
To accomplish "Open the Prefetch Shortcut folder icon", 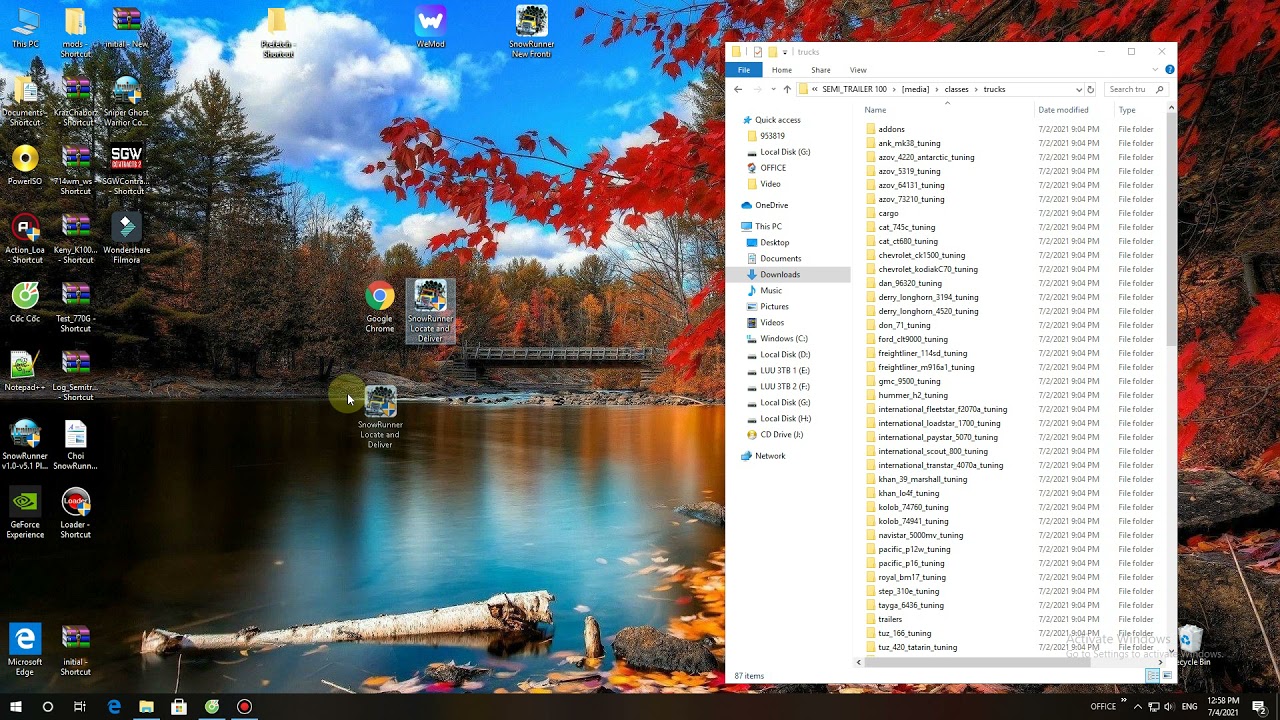I will click(x=277, y=32).
